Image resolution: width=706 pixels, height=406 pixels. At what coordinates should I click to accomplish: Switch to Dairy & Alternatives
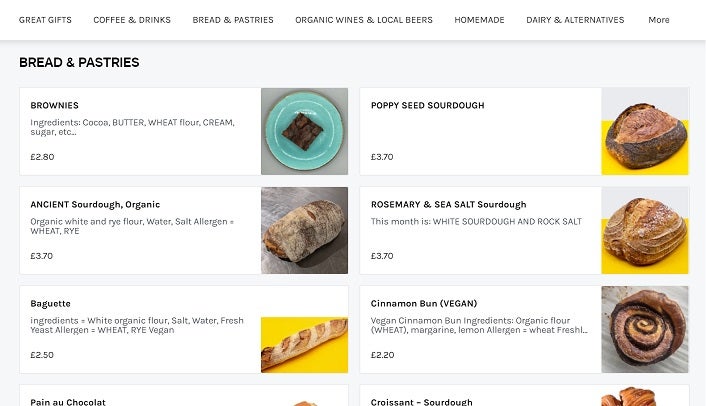click(575, 20)
